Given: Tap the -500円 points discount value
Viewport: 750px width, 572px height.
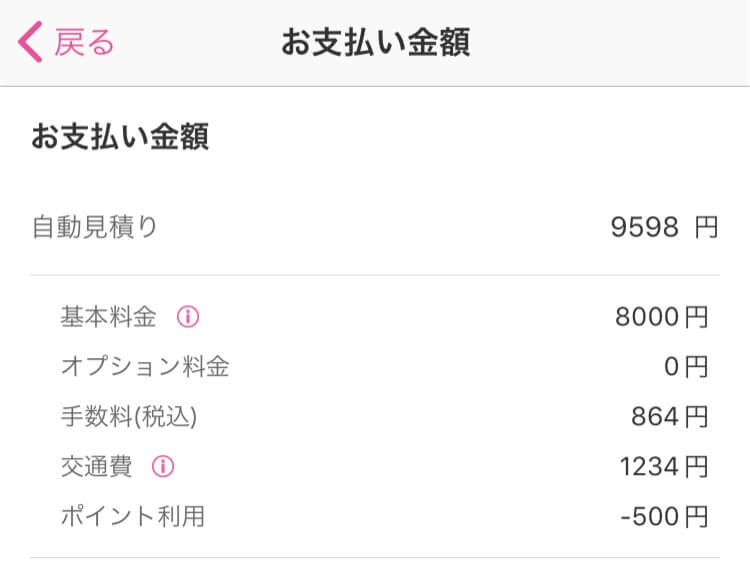Looking at the screenshot, I should pos(664,517).
